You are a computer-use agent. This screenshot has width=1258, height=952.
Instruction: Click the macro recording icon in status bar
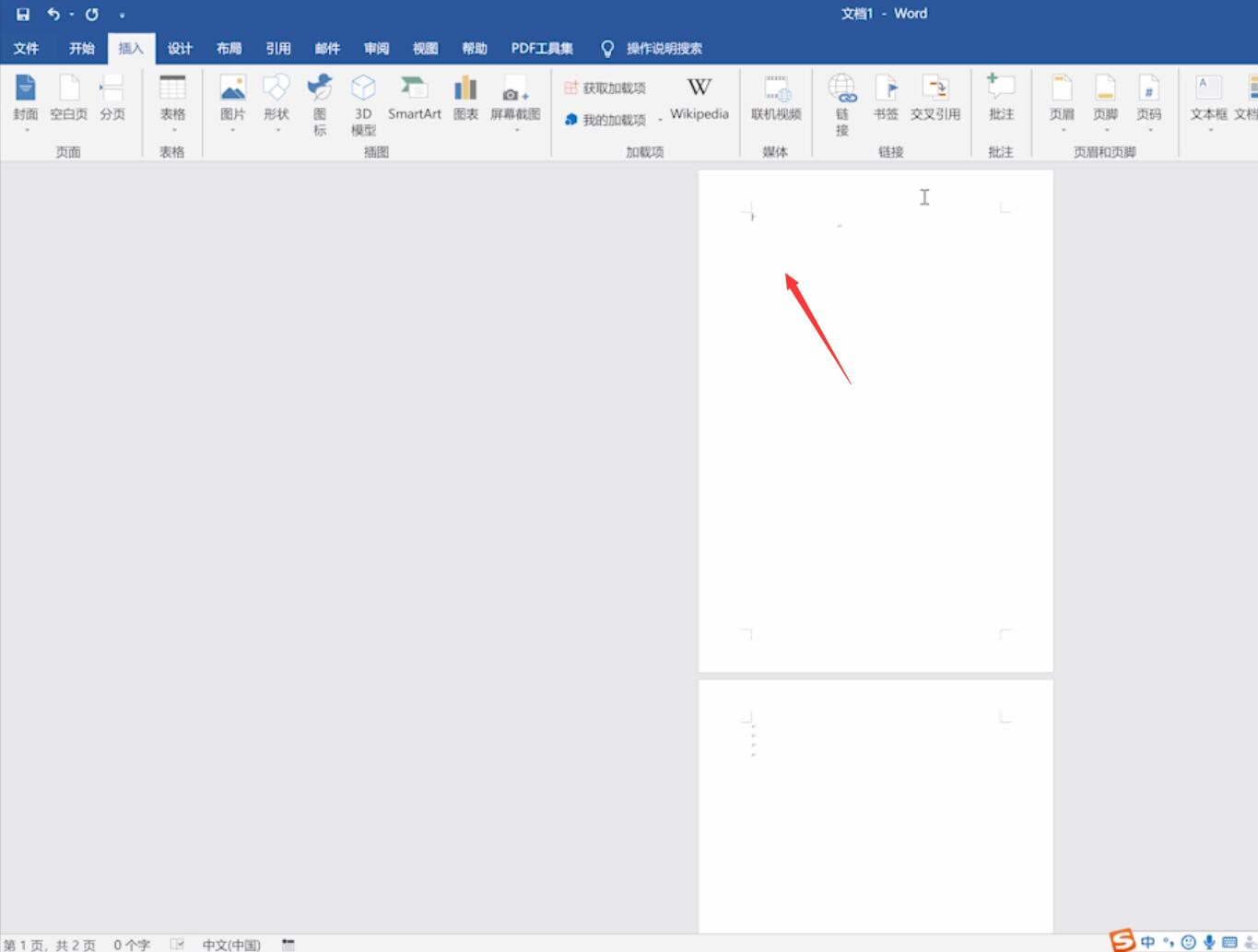288,945
